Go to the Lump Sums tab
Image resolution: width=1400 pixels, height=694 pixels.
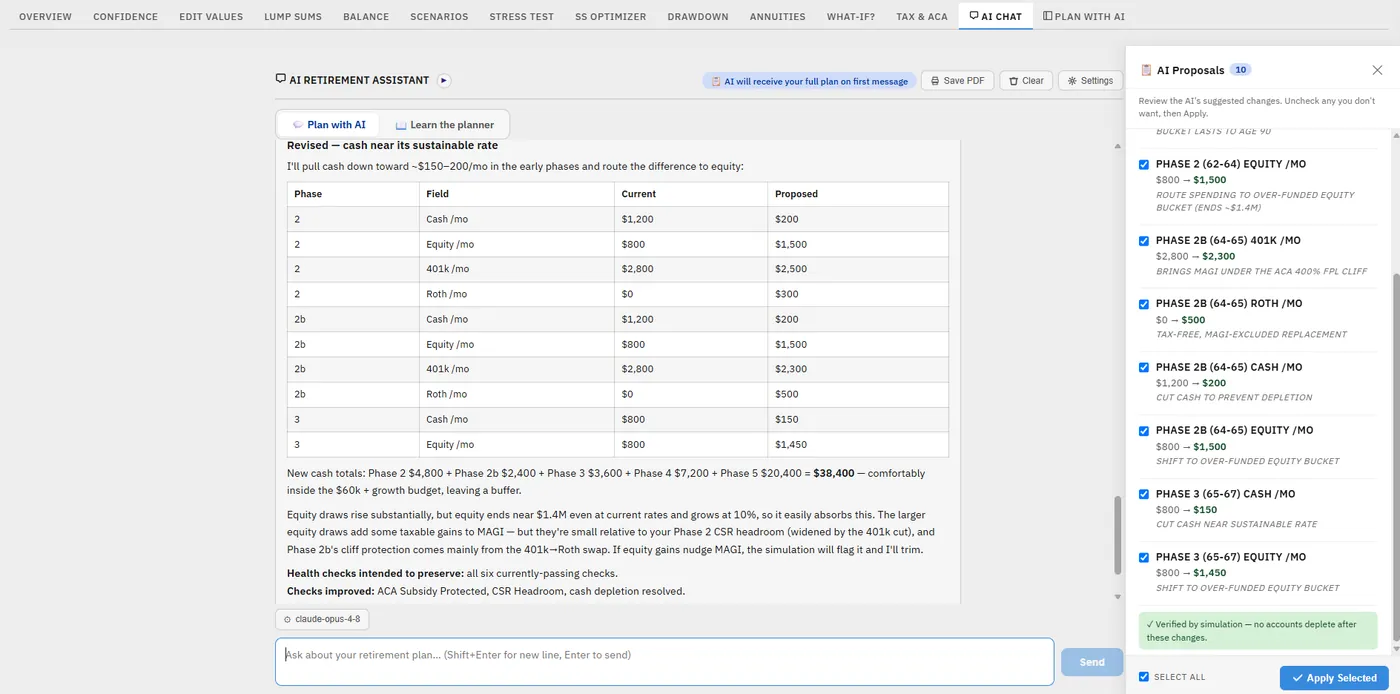point(293,16)
